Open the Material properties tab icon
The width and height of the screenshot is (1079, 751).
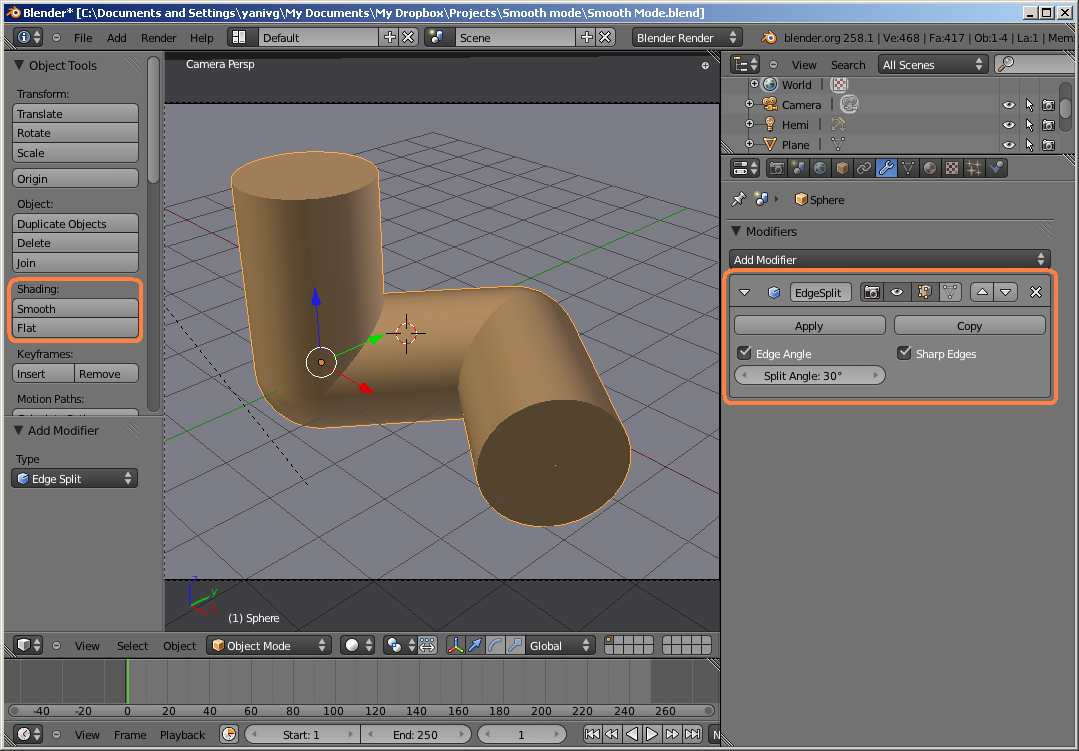point(930,168)
